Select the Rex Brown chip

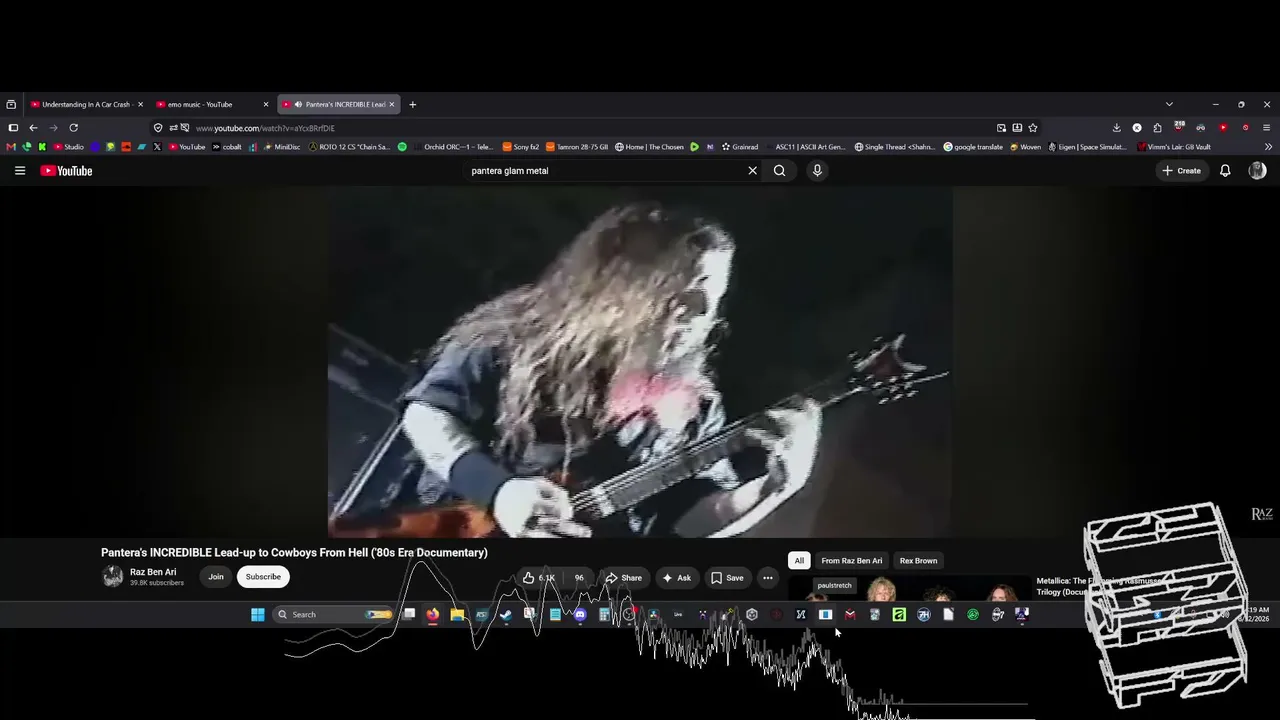(x=918, y=561)
